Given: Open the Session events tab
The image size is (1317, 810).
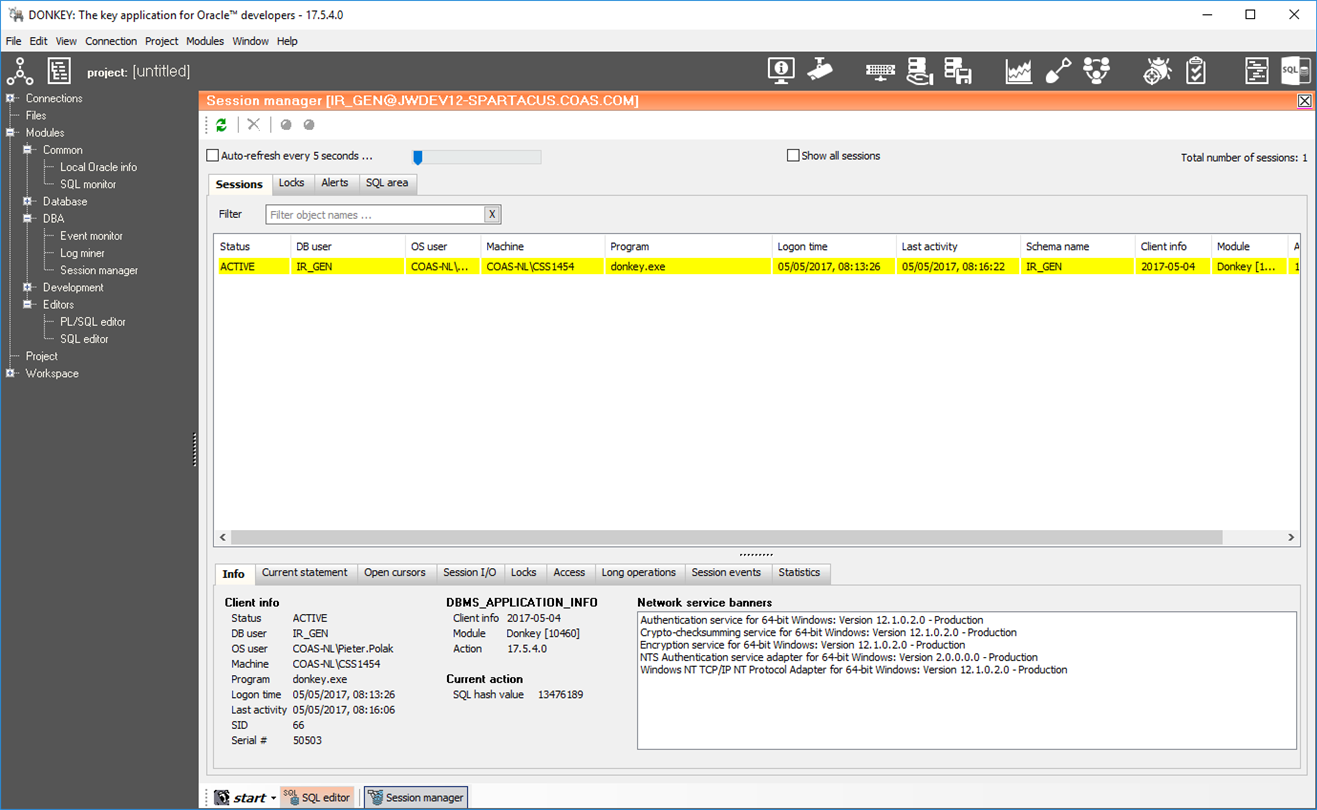Looking at the screenshot, I should pos(726,573).
